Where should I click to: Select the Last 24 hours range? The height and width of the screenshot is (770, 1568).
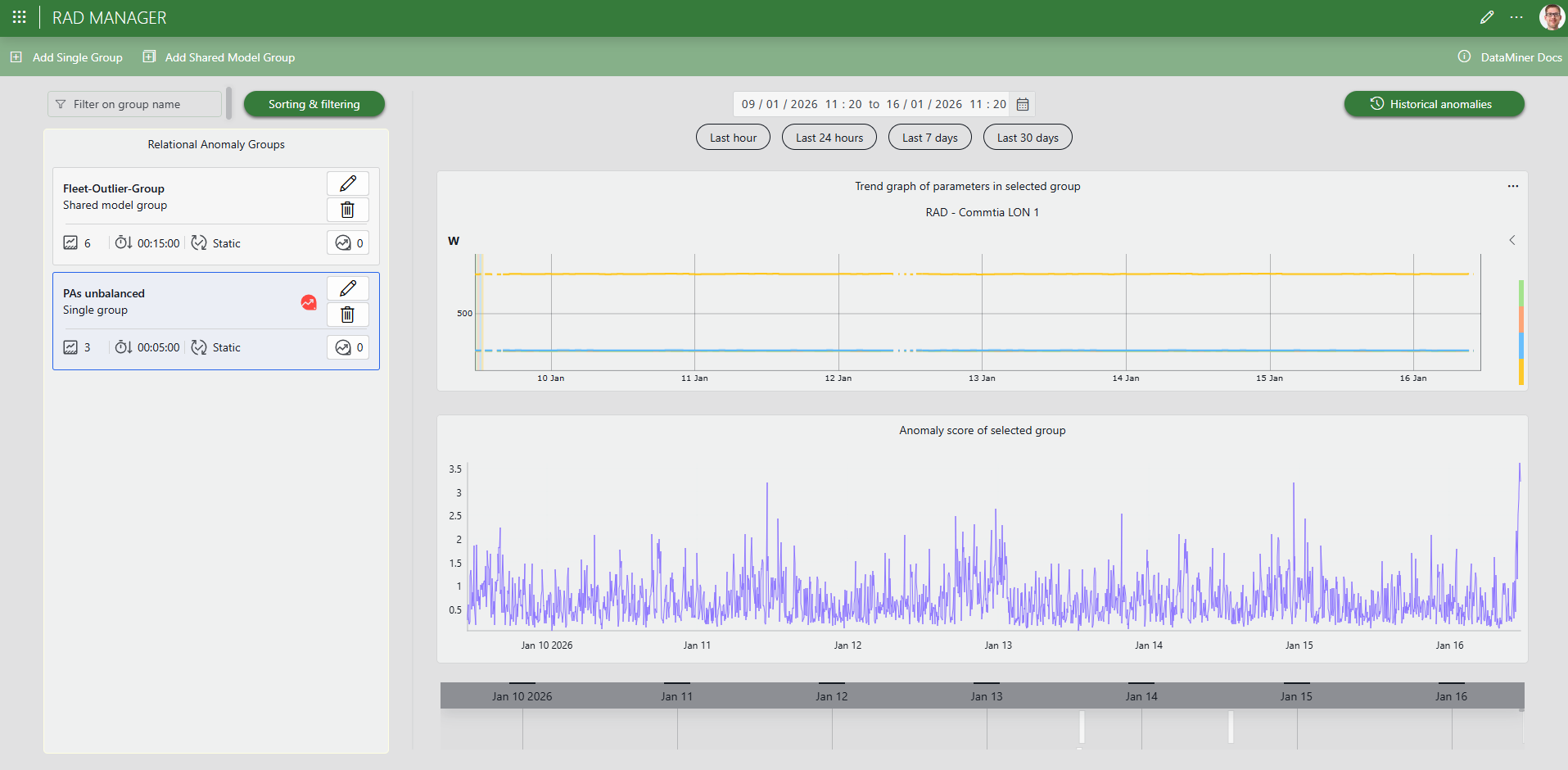(x=829, y=138)
